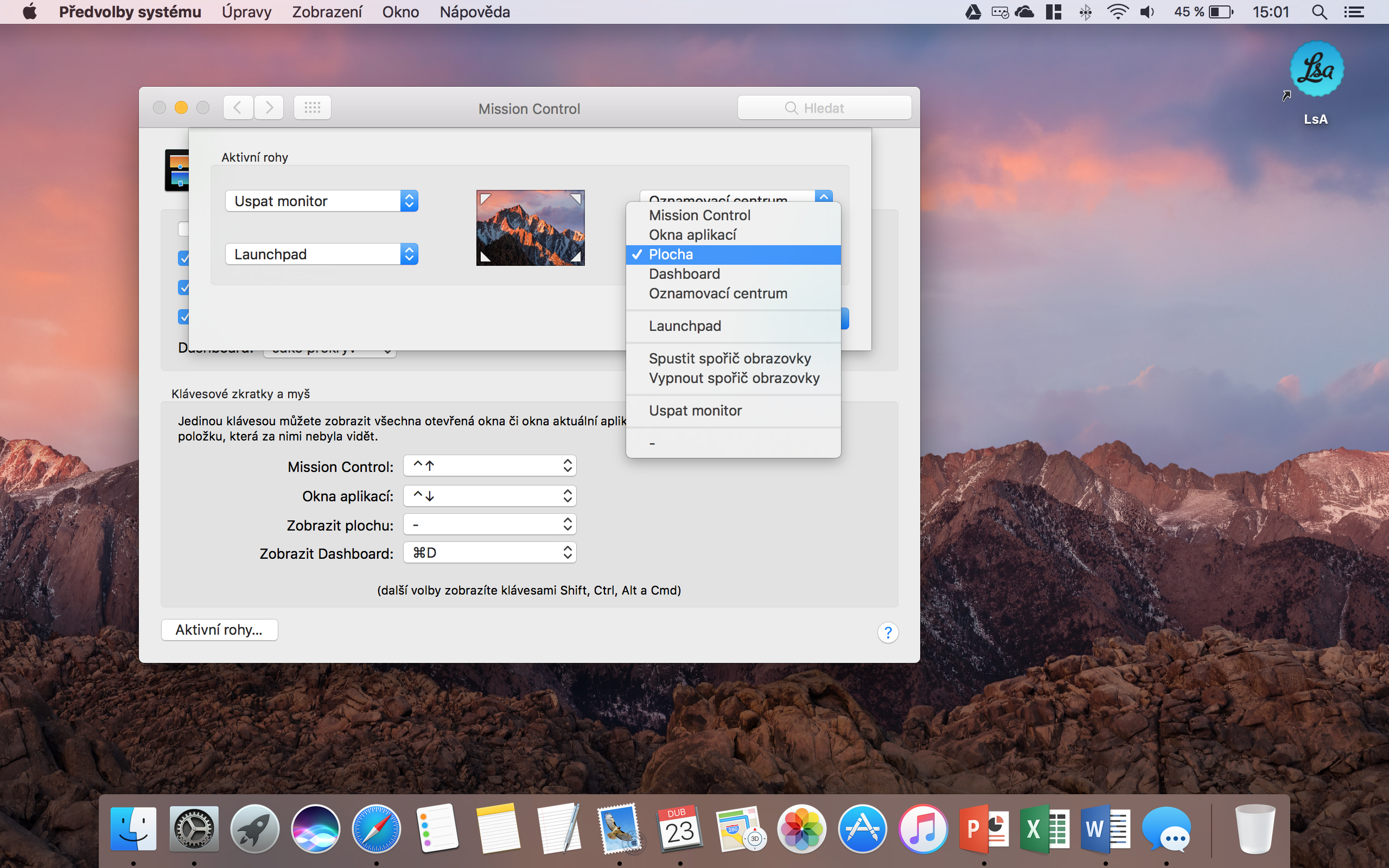
Task: Open the Launchpad corner dropdown
Action: click(321, 254)
